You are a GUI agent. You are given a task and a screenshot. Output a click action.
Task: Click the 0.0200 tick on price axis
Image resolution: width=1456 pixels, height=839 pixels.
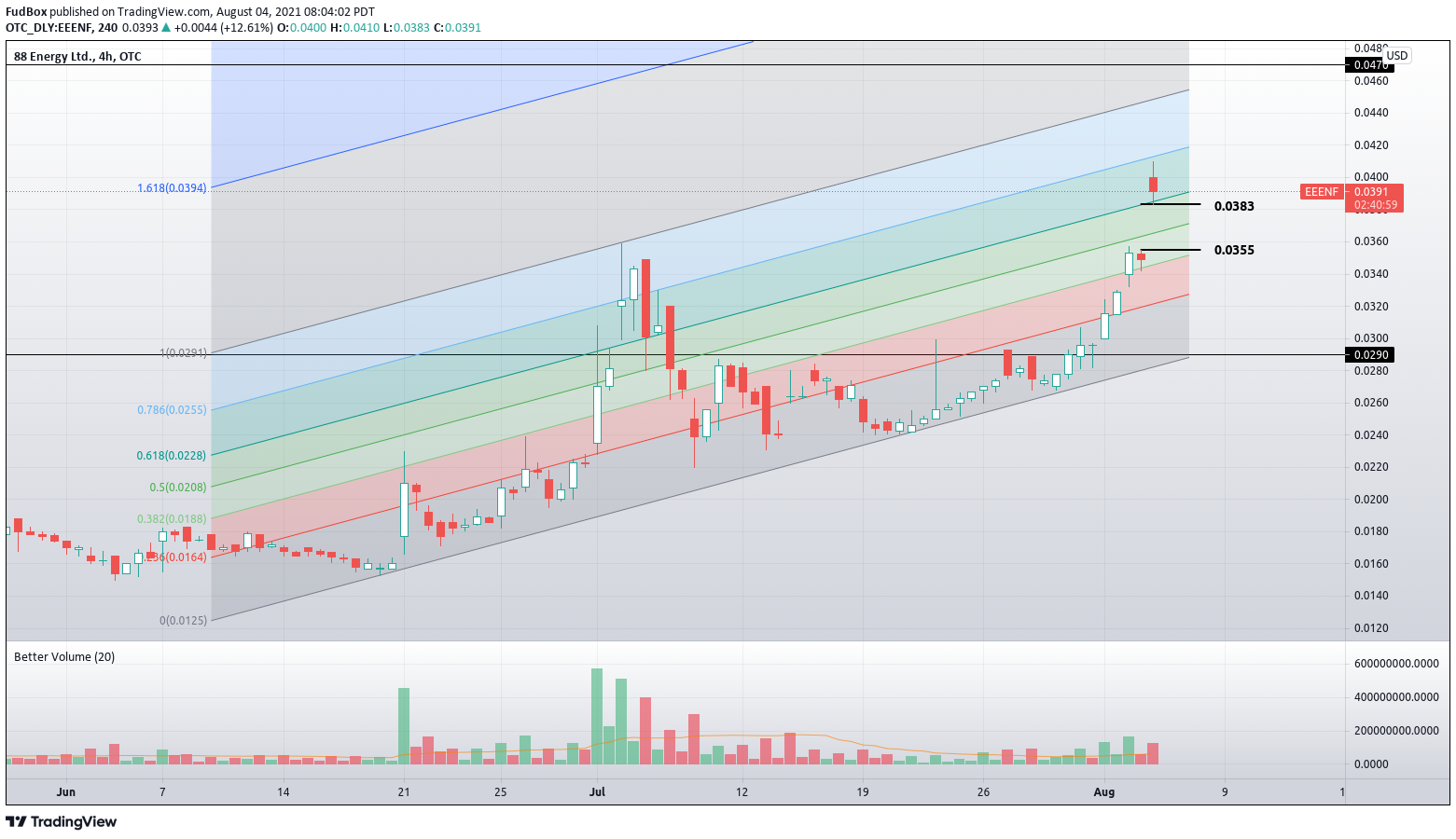[x=1371, y=500]
